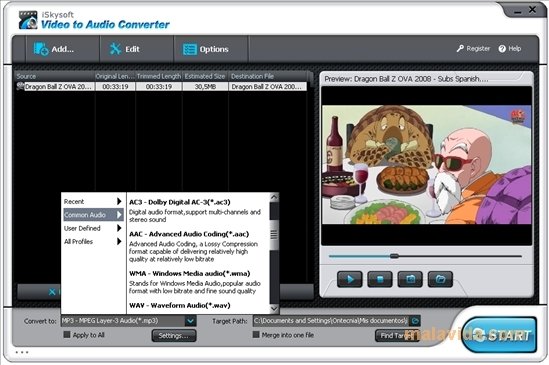This screenshot has width=549, height=365.
Task: Start the conversion
Action: (x=499, y=335)
